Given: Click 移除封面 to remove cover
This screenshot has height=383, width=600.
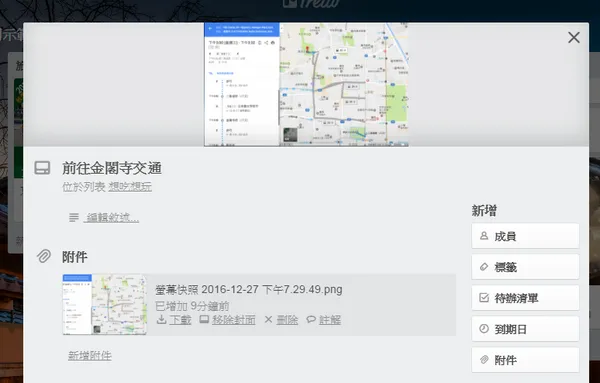Looking at the screenshot, I should 234,319.
